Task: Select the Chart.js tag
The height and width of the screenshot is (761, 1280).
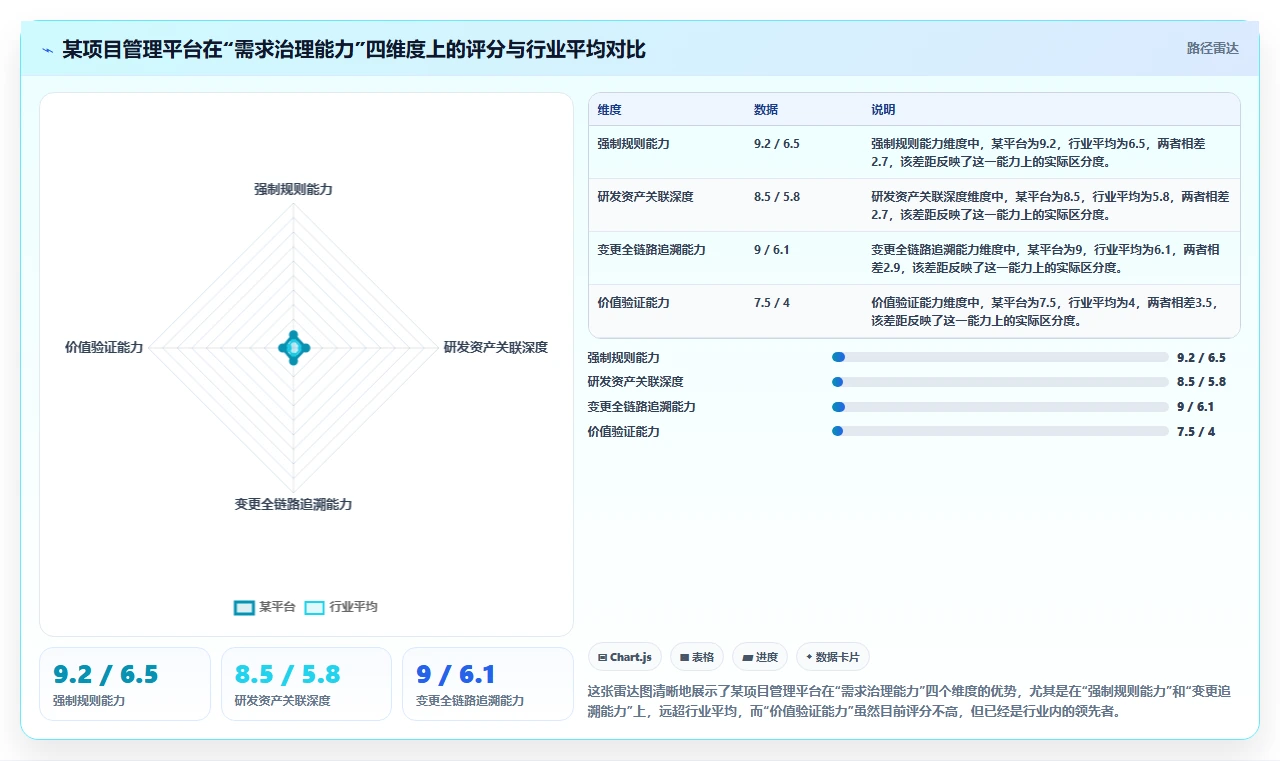Action: 625,657
